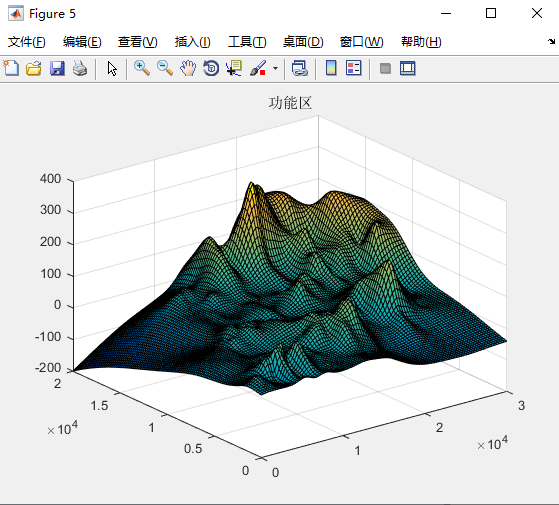Click the New Figure icon
Viewport: 559px width, 505px height.
coord(11,68)
